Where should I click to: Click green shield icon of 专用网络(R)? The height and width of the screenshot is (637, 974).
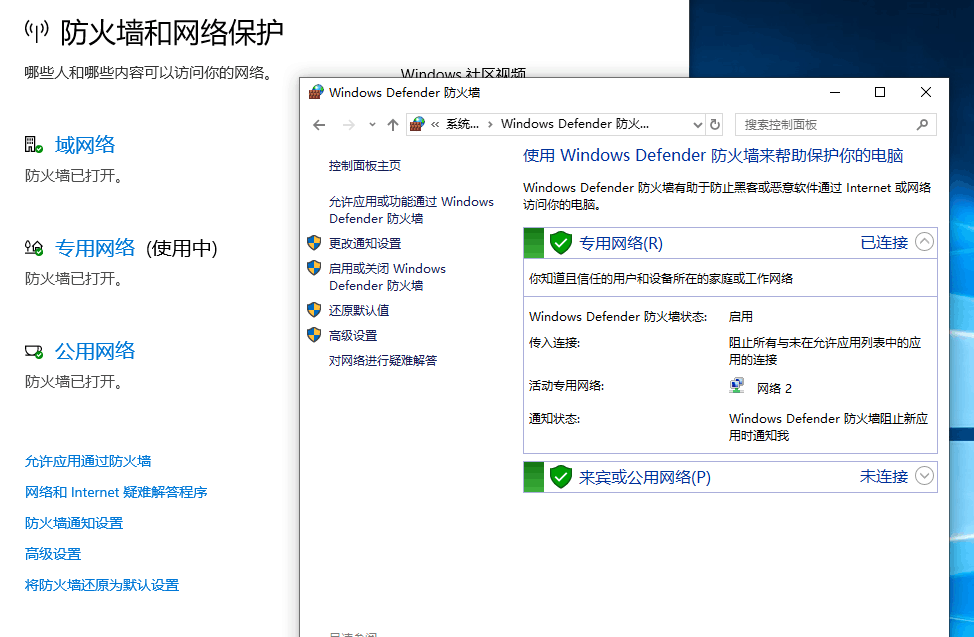pyautogui.click(x=560, y=243)
